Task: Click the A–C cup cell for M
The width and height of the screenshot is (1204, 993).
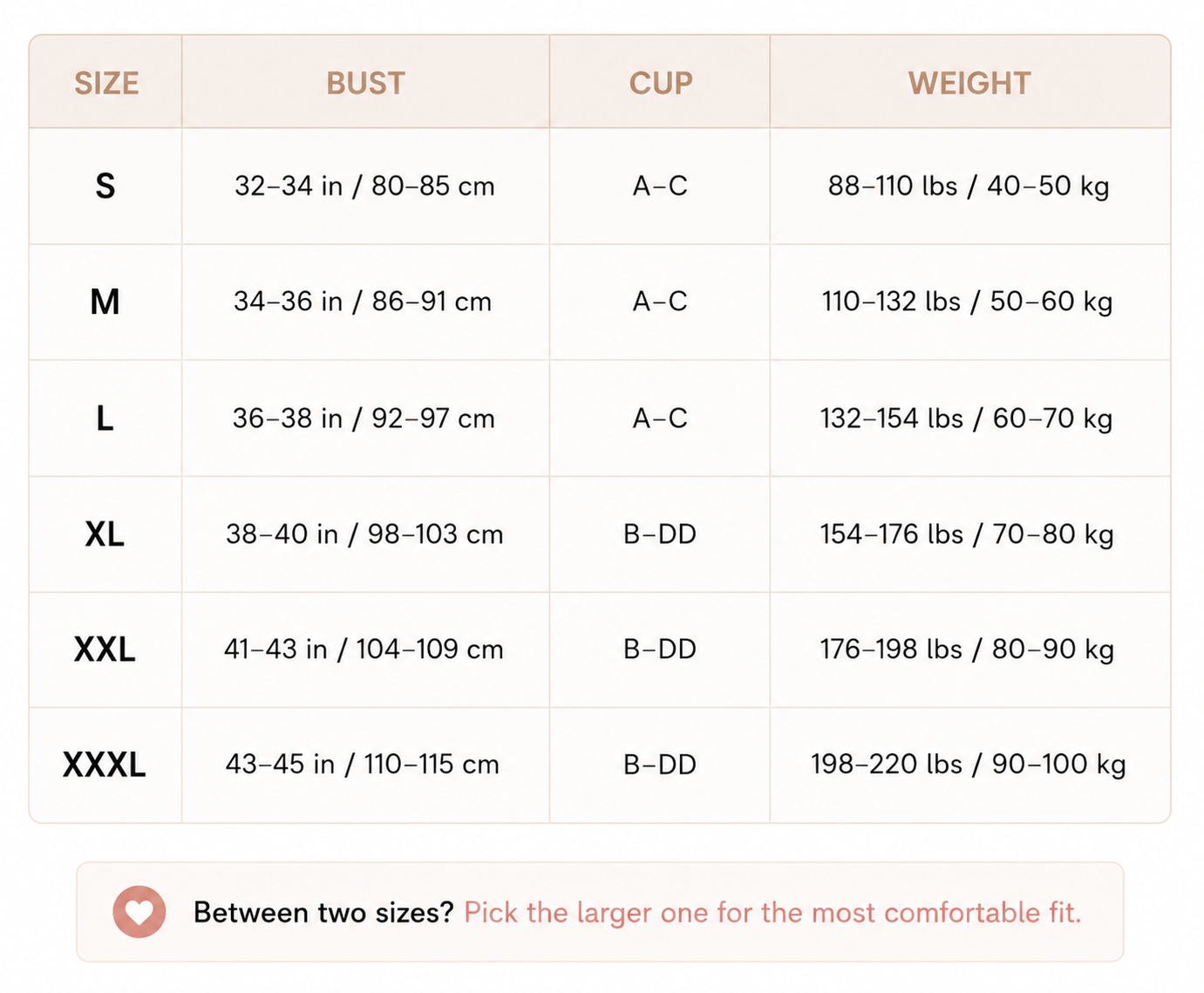Action: point(660,302)
